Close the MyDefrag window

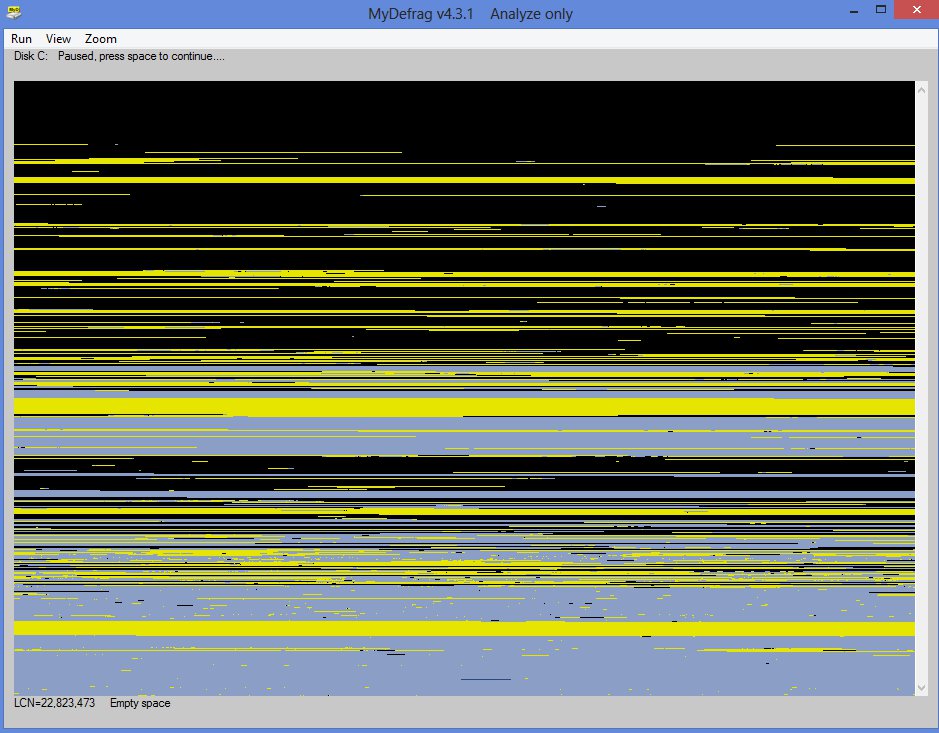917,10
